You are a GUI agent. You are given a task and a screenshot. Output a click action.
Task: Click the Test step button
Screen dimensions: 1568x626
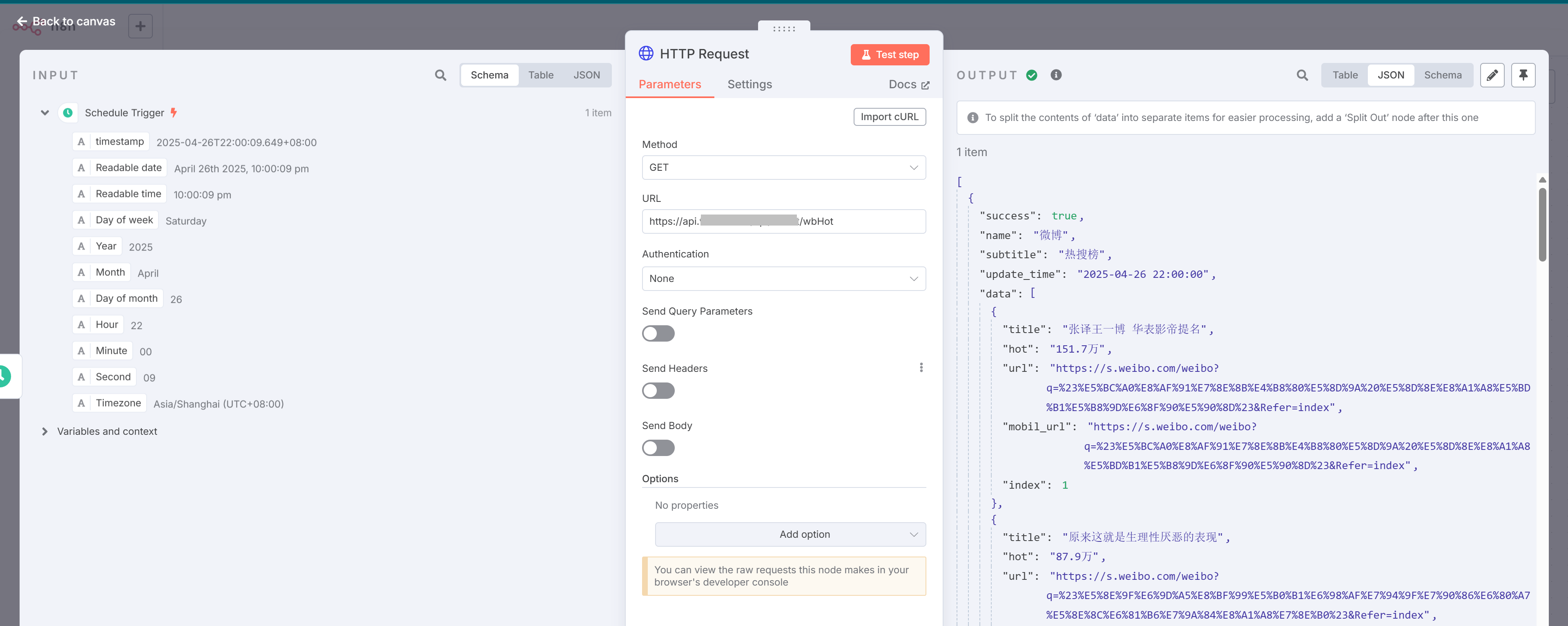point(889,55)
